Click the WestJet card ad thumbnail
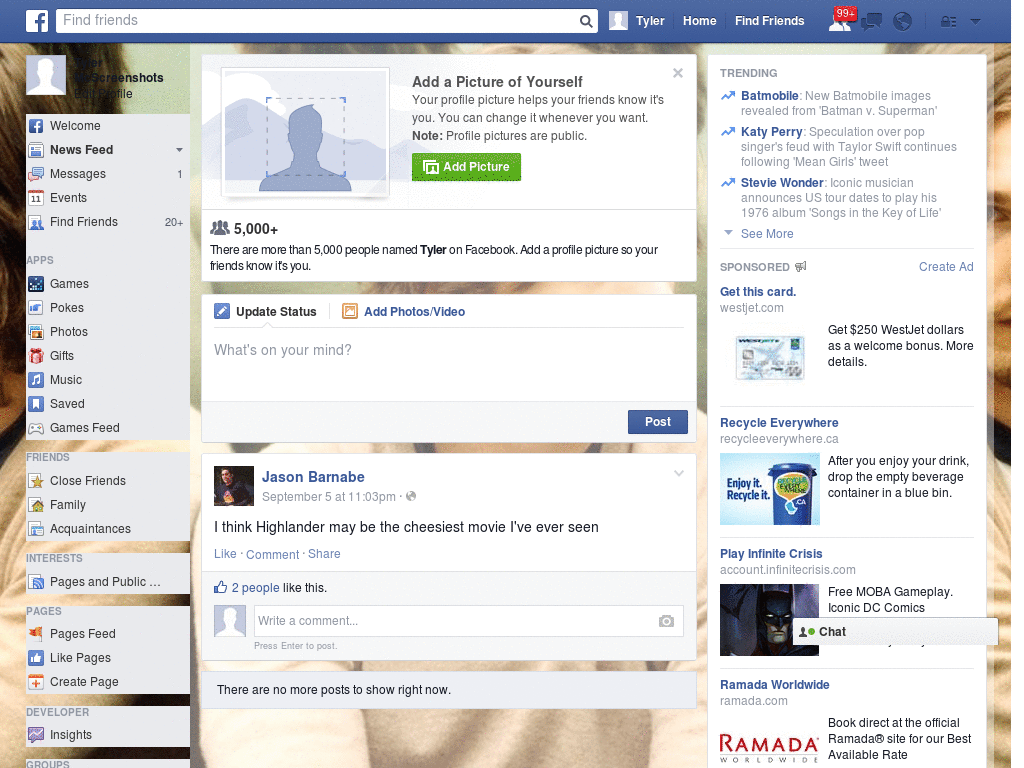The height and width of the screenshot is (768, 1024). pyautogui.click(x=769, y=358)
